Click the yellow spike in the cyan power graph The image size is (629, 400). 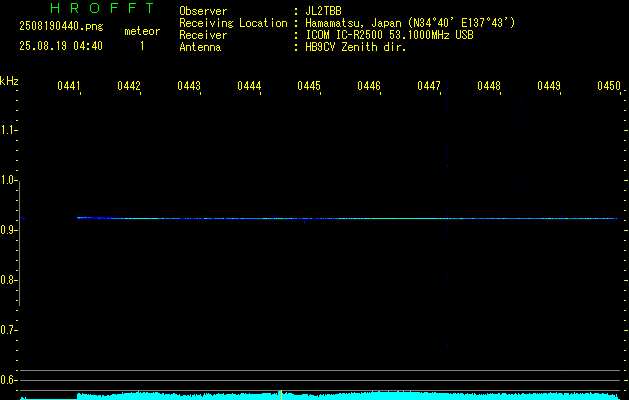[281, 395]
